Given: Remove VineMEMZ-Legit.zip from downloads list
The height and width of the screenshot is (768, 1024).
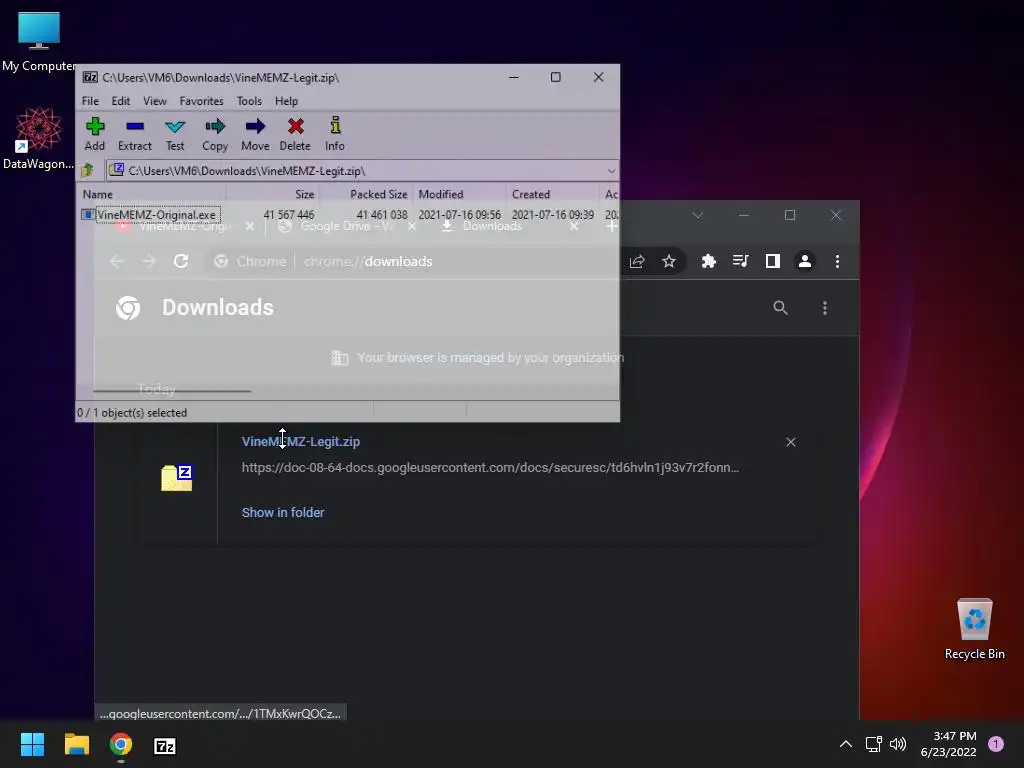Looking at the screenshot, I should pyautogui.click(x=791, y=442).
